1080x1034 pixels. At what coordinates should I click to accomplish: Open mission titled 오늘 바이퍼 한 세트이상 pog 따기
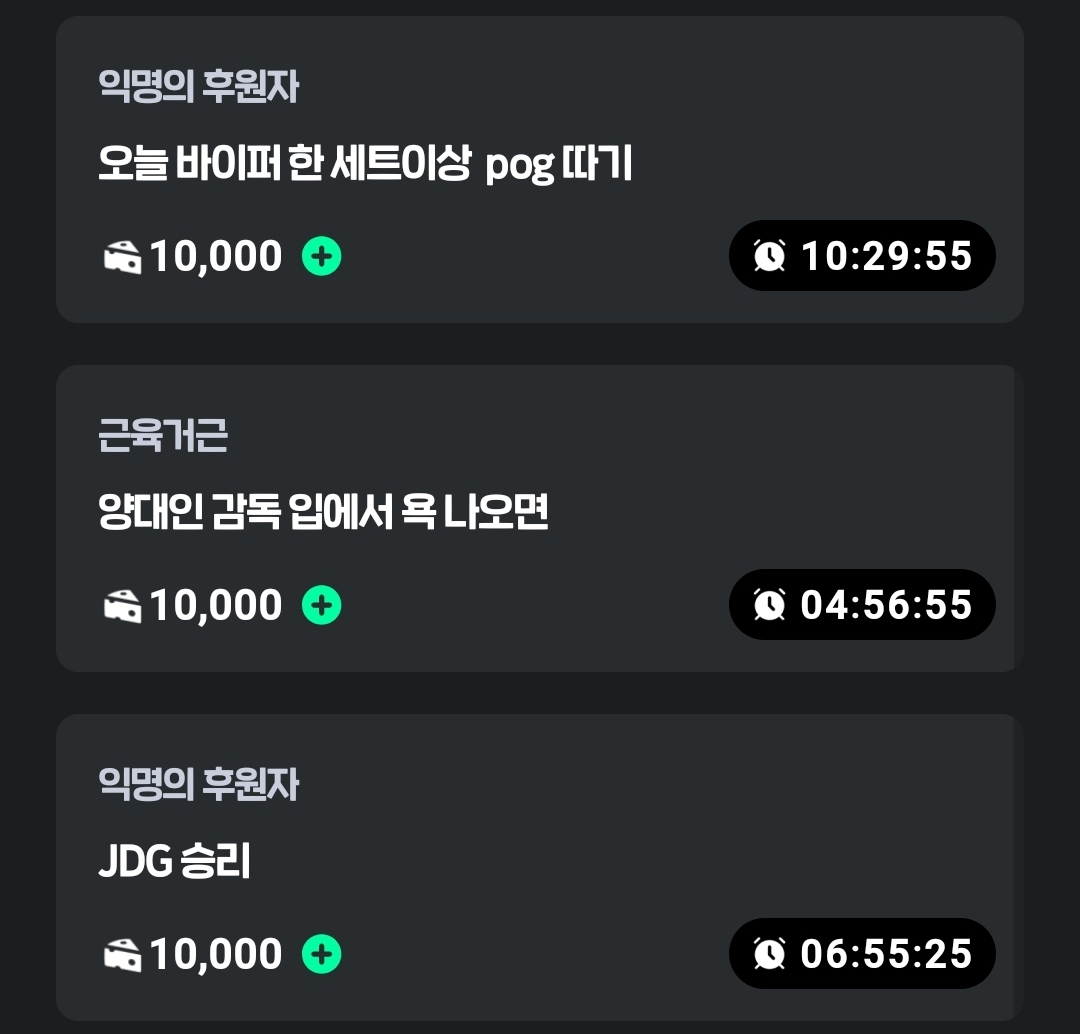(x=365, y=164)
